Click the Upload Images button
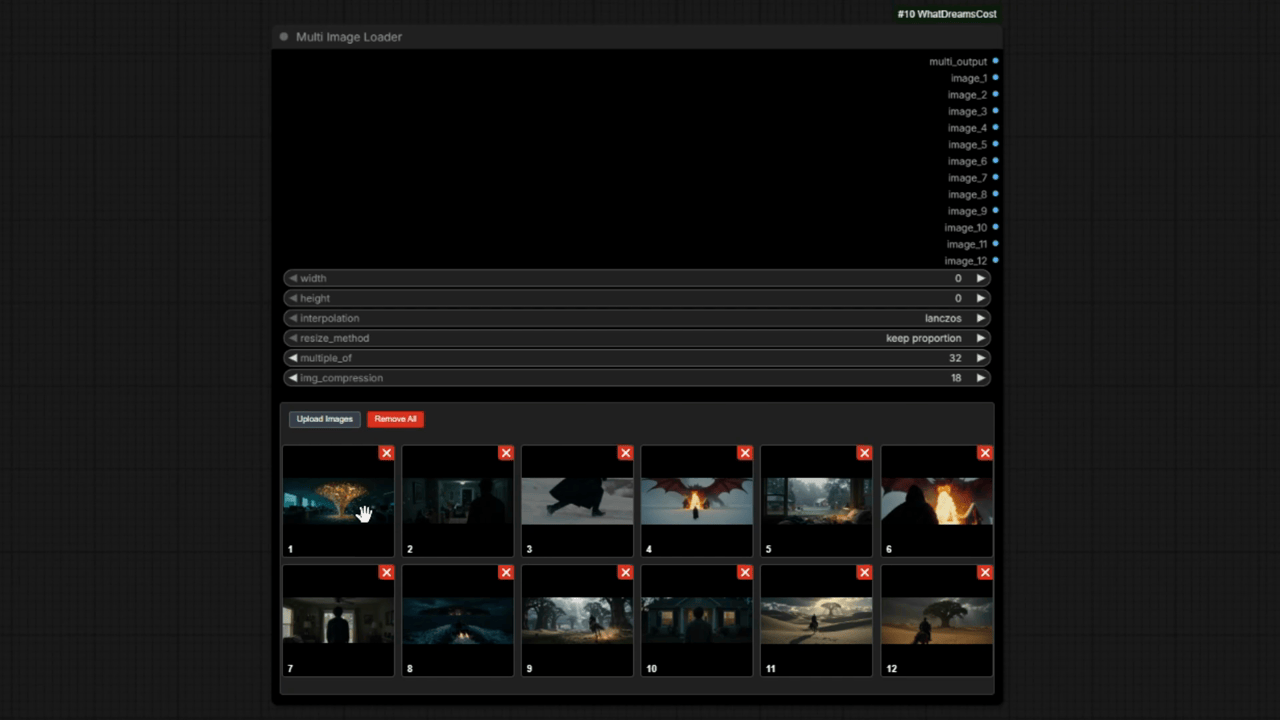The width and height of the screenshot is (1280, 720). [x=324, y=419]
